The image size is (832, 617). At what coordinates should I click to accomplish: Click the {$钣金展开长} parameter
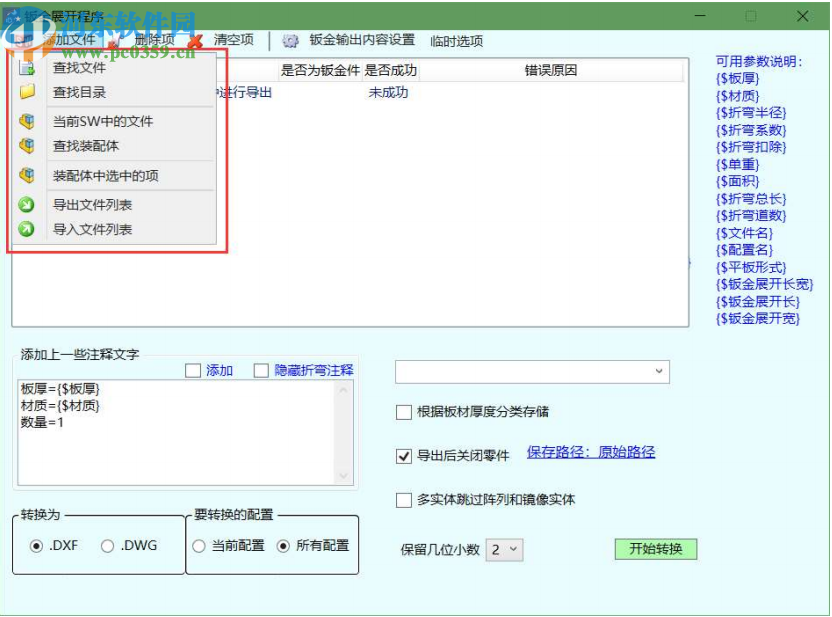point(757,302)
